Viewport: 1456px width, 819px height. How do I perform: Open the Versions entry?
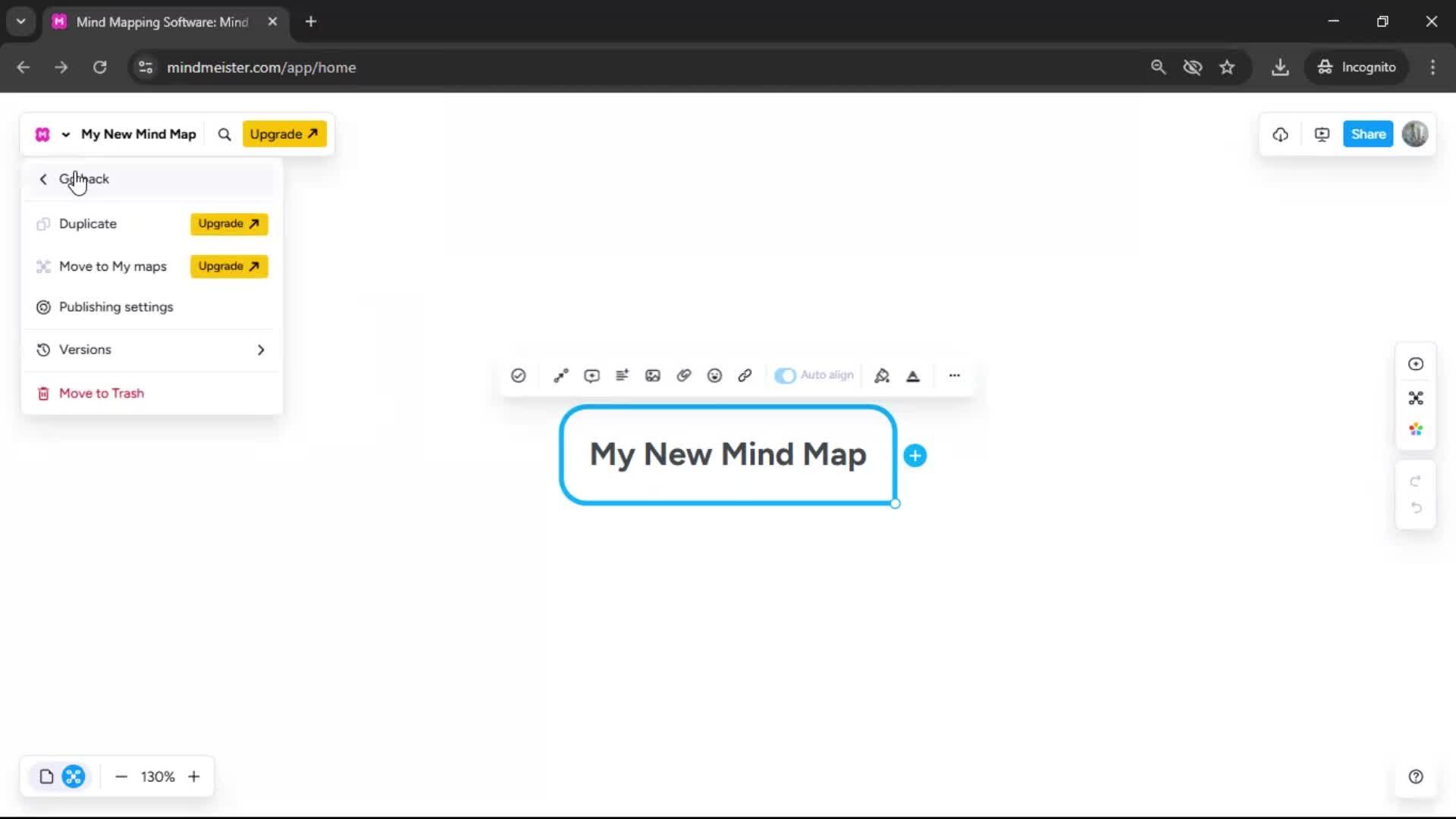click(152, 350)
